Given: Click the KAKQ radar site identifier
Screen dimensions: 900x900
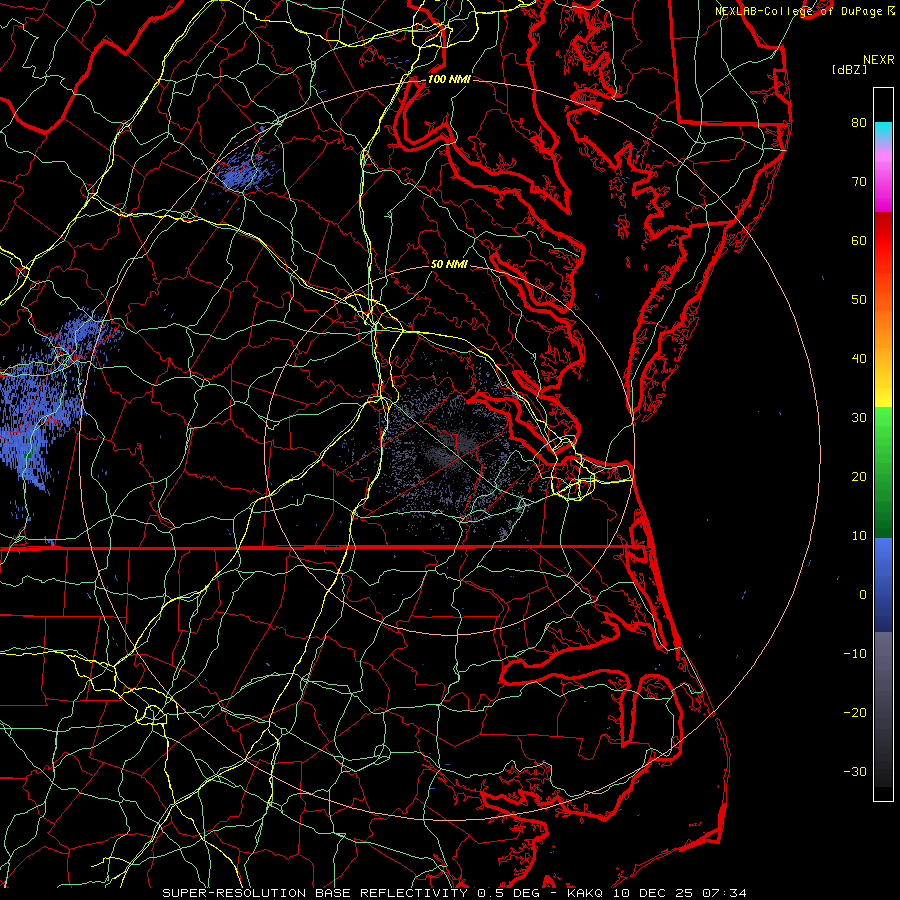Looking at the screenshot, I should pyautogui.click(x=587, y=893).
